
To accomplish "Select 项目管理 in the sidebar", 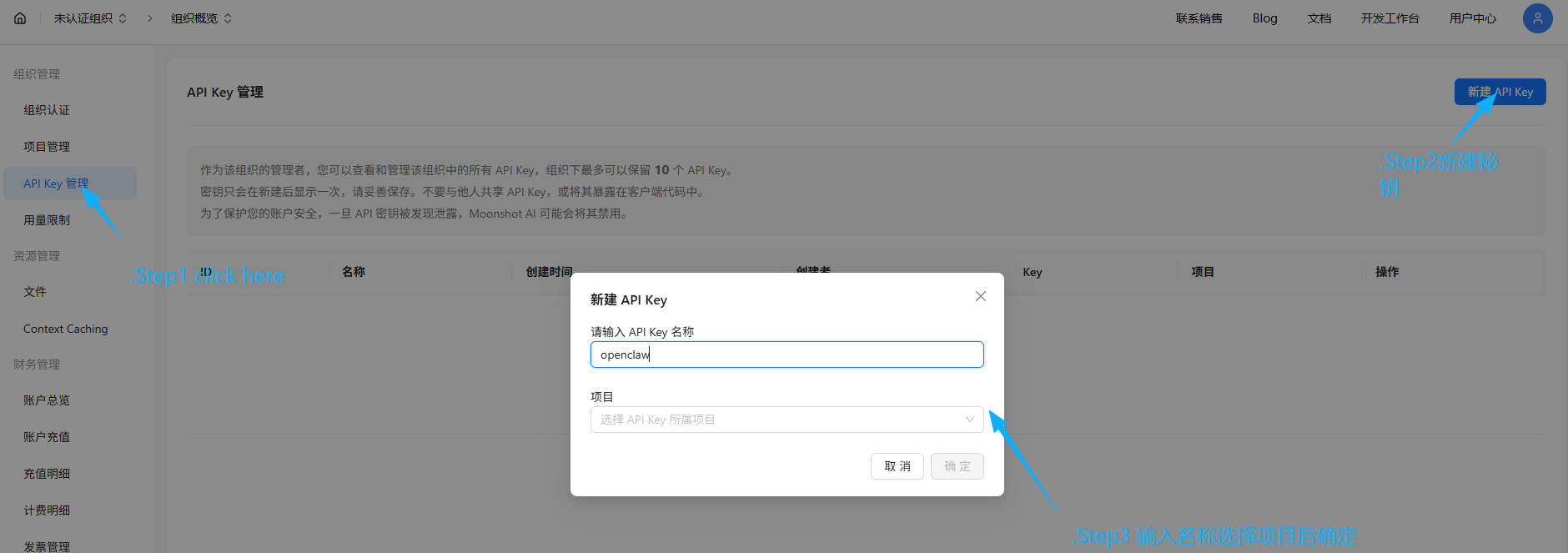I will [47, 147].
